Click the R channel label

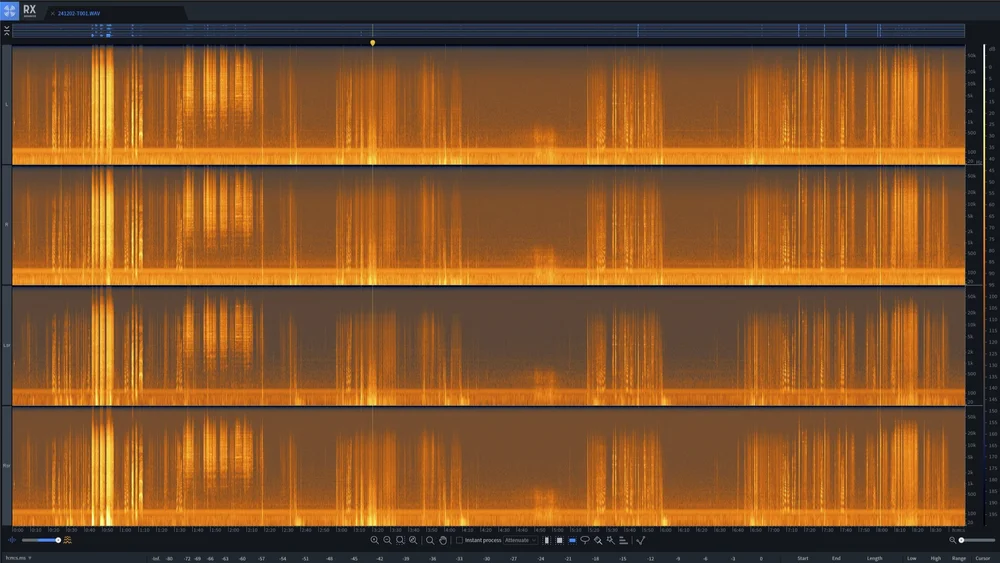pos(6,224)
